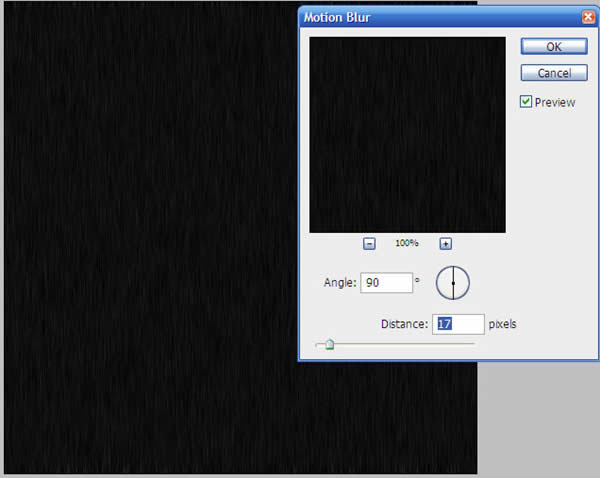This screenshot has width=600, height=478.
Task: Click the Angle input field
Action: click(x=386, y=283)
